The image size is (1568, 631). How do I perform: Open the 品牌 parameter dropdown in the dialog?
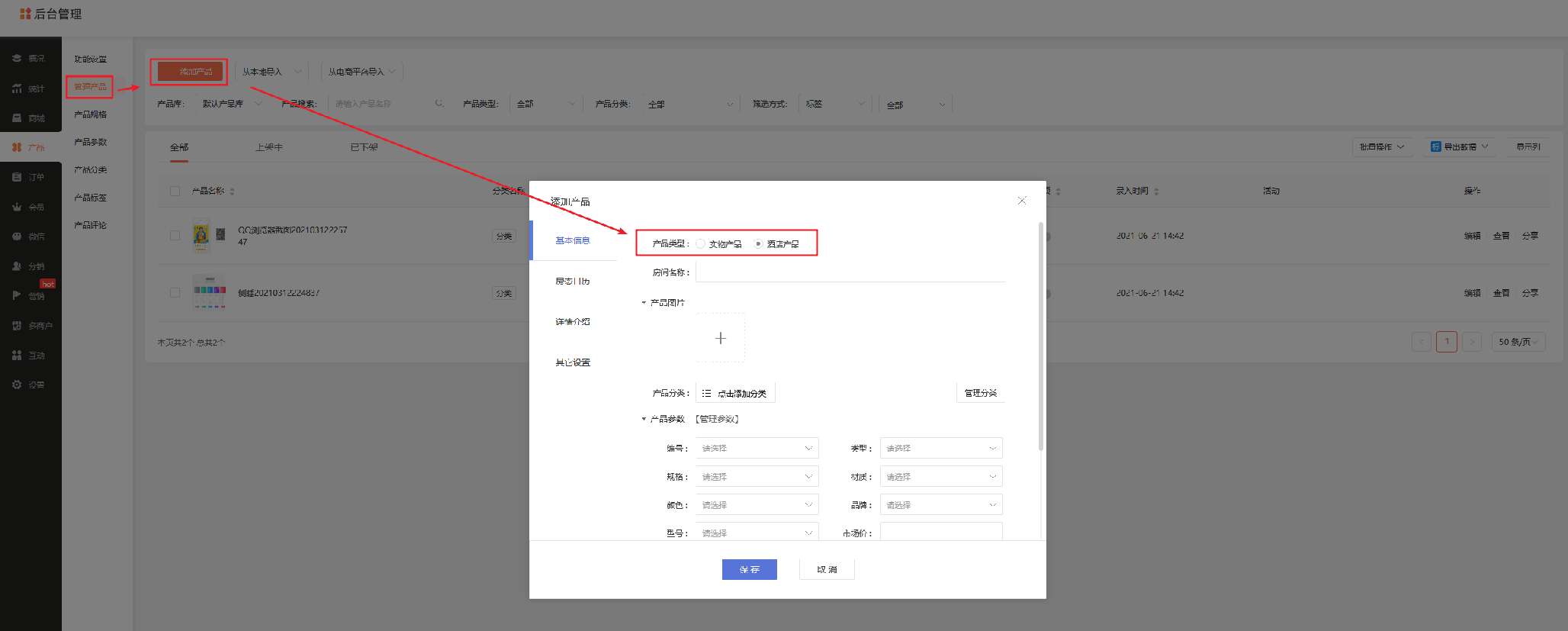(x=941, y=504)
